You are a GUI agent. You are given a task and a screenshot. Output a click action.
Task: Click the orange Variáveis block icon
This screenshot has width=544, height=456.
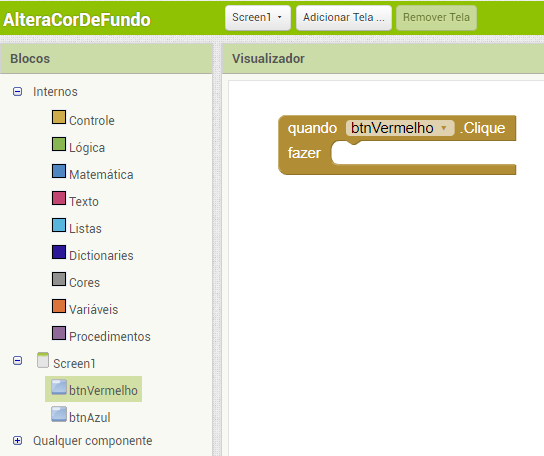59,306
